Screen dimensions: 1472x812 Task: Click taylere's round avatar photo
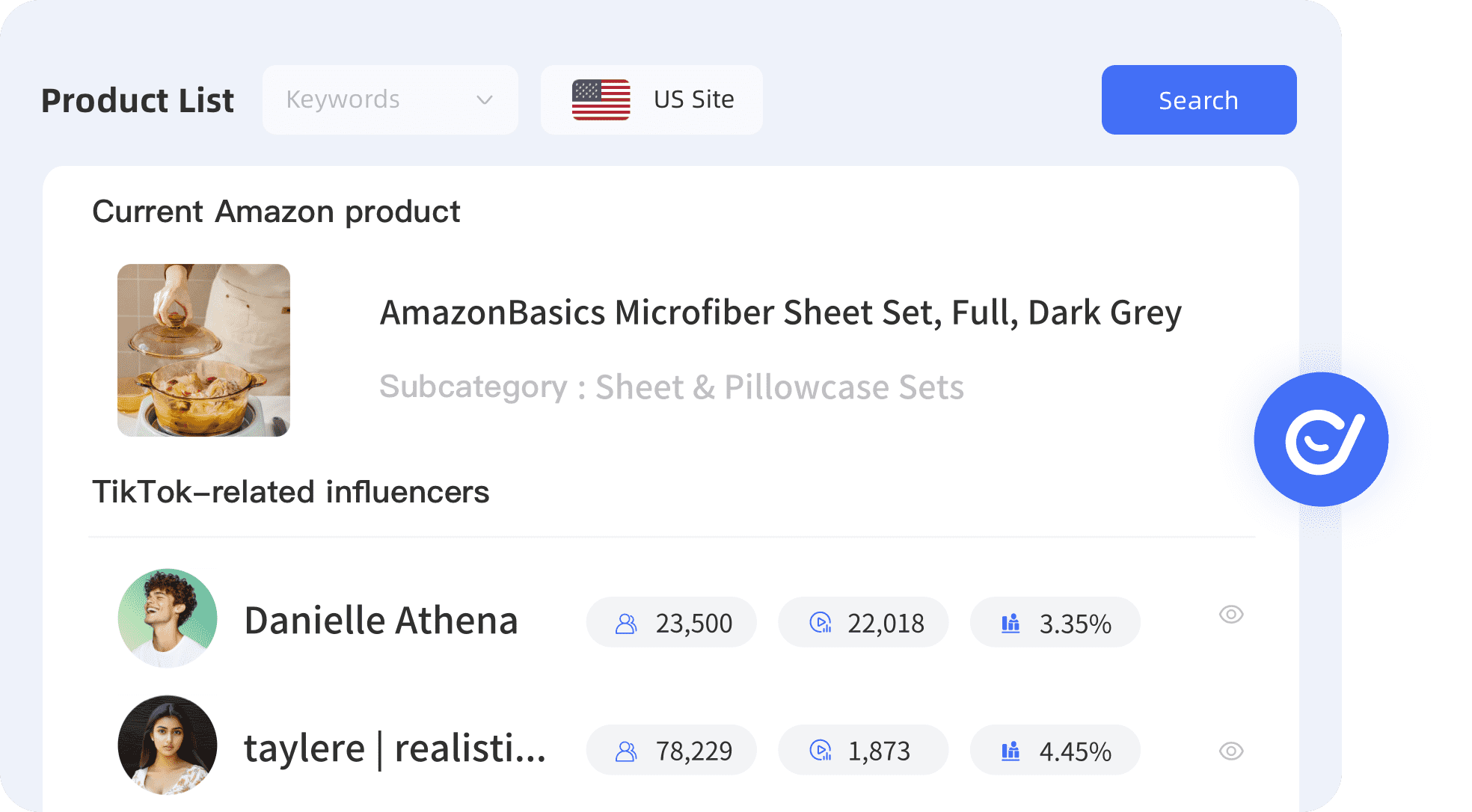(168, 745)
